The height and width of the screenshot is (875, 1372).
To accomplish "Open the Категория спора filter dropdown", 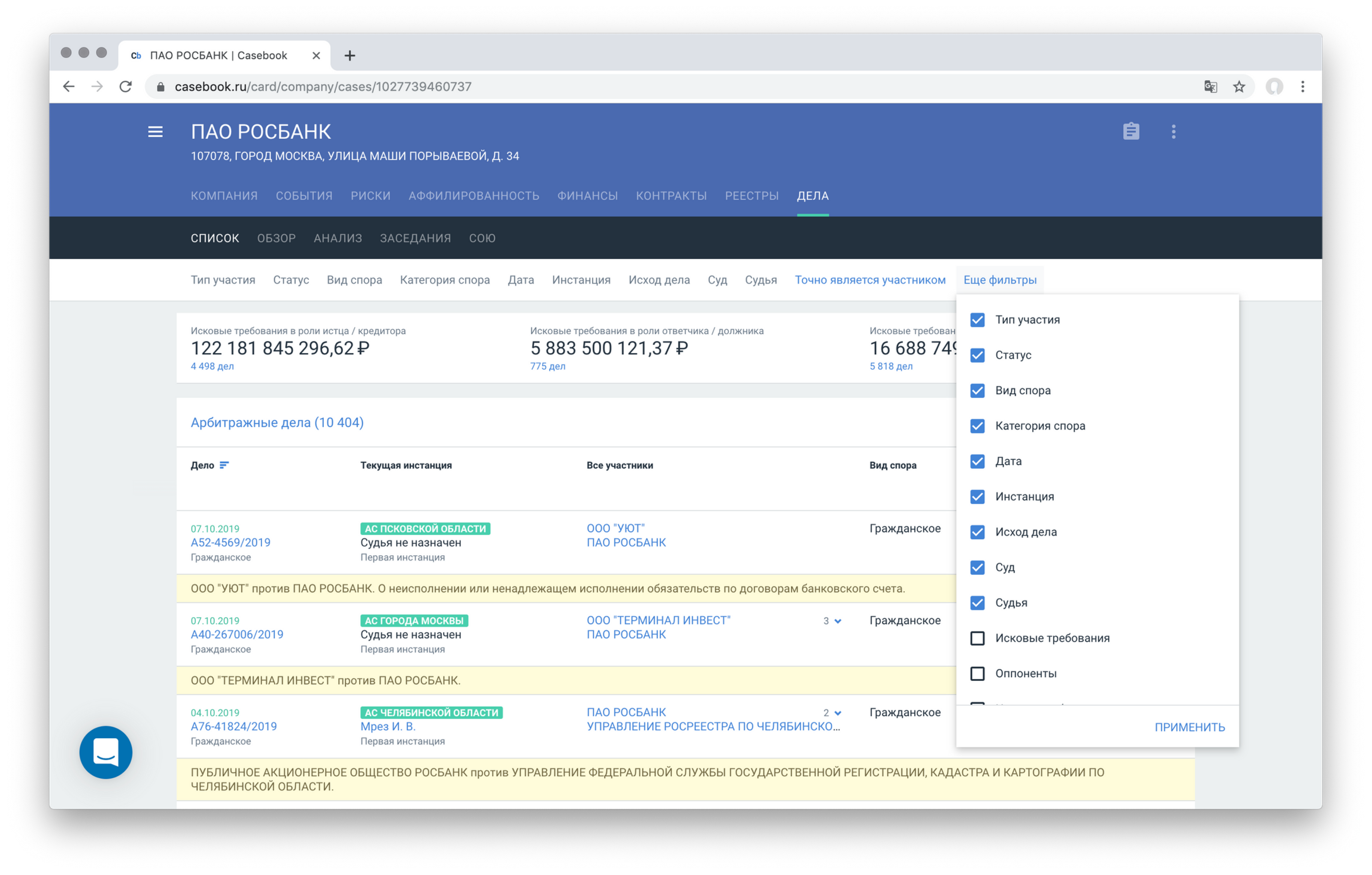I will 444,280.
